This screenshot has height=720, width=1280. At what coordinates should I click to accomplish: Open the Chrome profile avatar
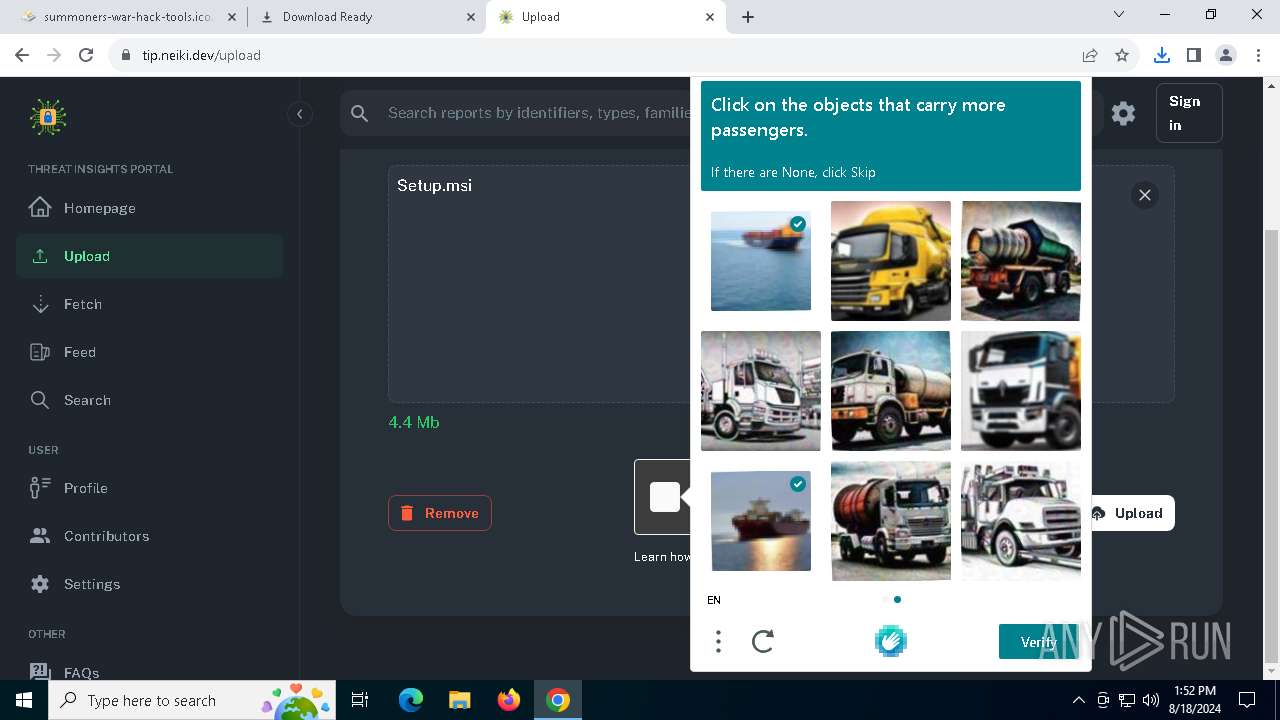[1225, 55]
